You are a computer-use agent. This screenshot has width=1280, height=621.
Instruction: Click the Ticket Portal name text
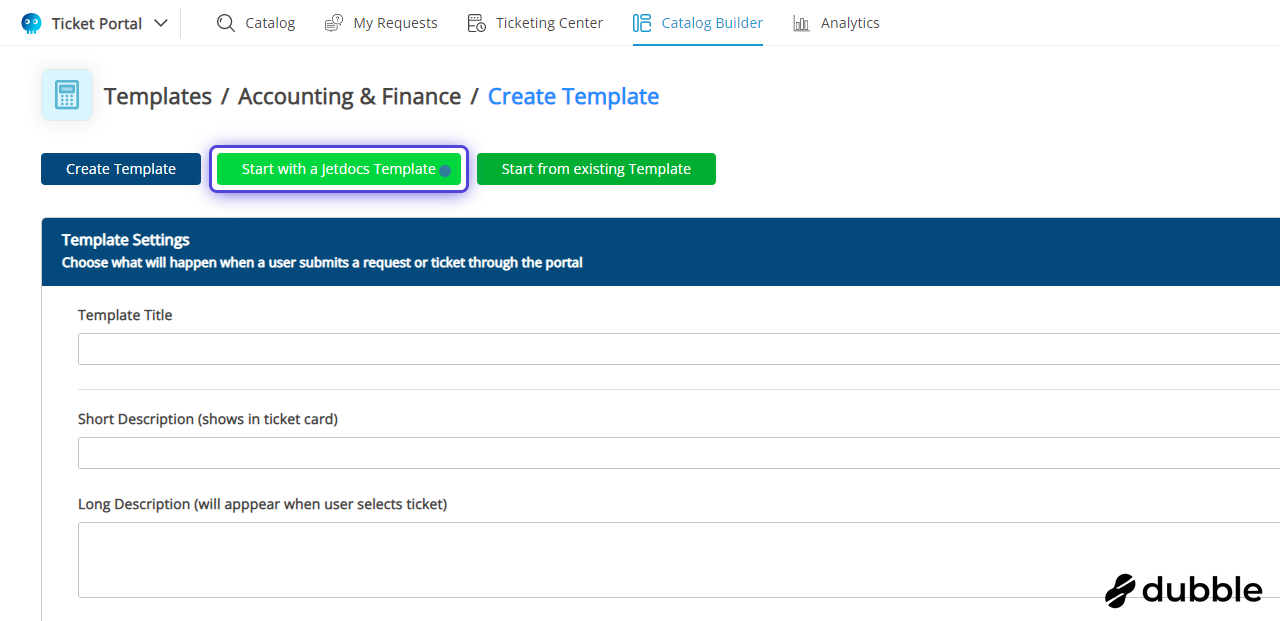pyautogui.click(x=97, y=23)
